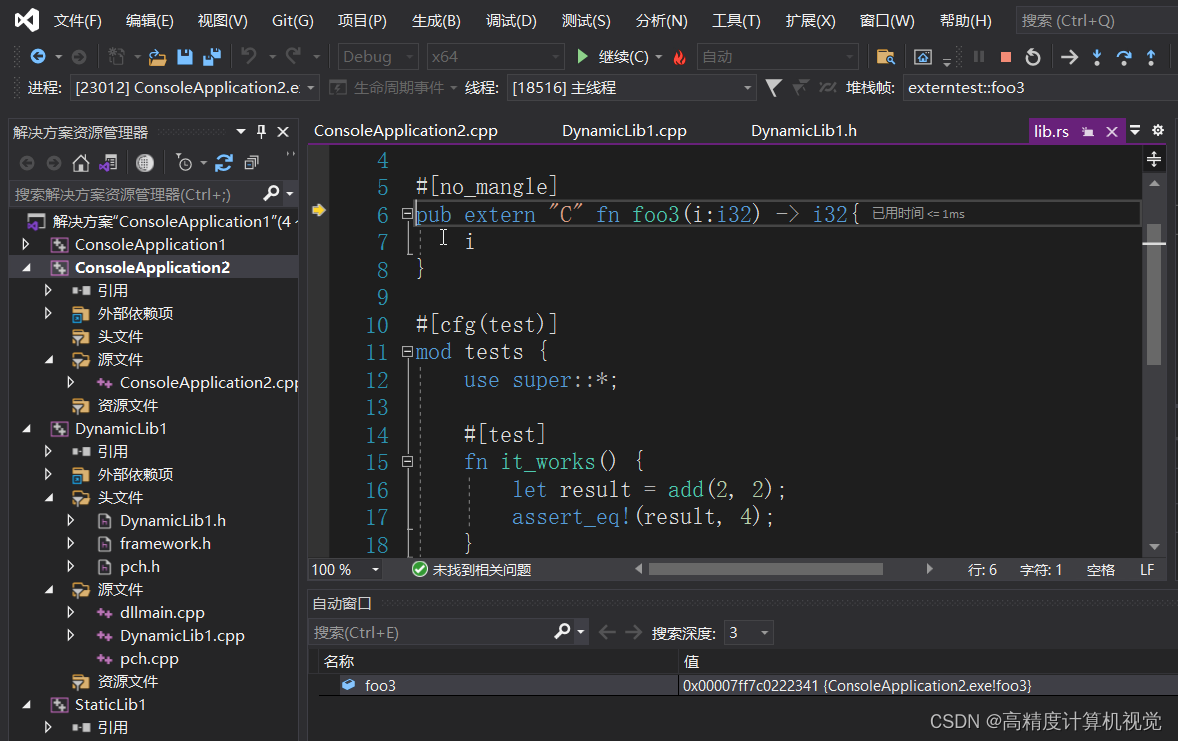Viewport: 1178px width, 741px height.
Task: Click the Solution Explorer search magnifier icon
Action: click(272, 194)
